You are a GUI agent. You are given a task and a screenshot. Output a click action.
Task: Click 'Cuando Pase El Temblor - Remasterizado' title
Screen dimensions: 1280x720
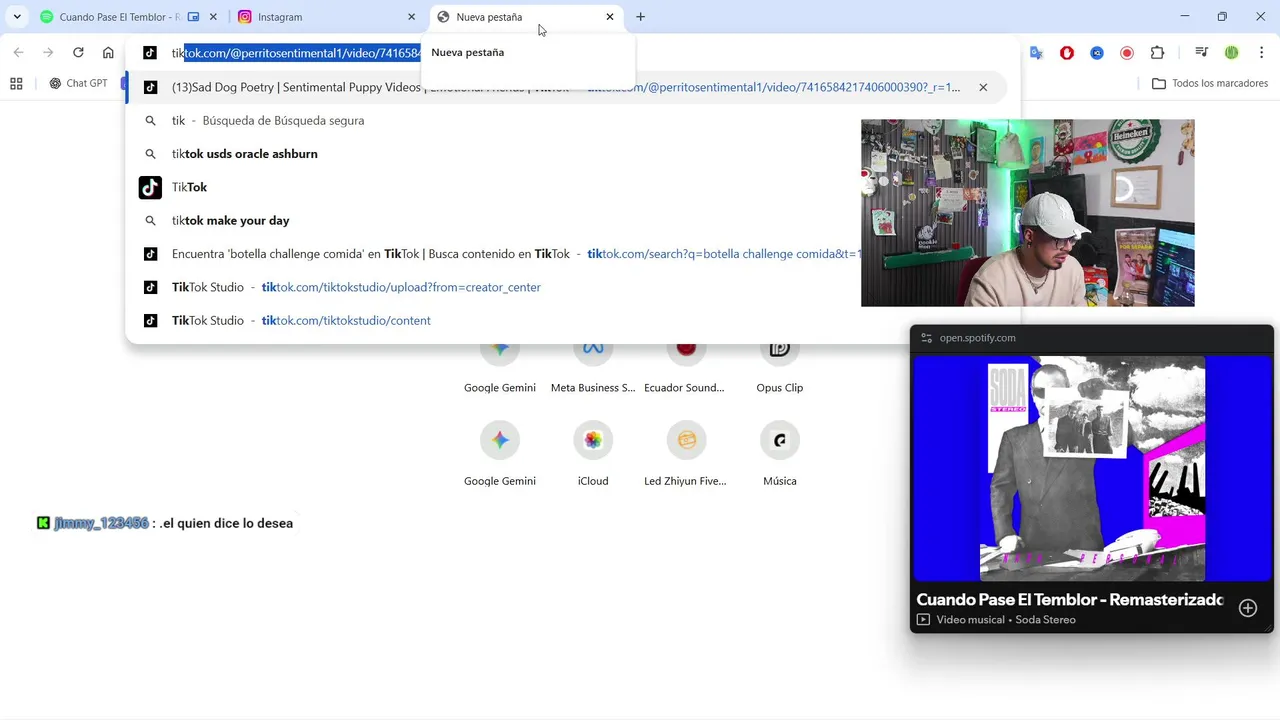click(1070, 600)
